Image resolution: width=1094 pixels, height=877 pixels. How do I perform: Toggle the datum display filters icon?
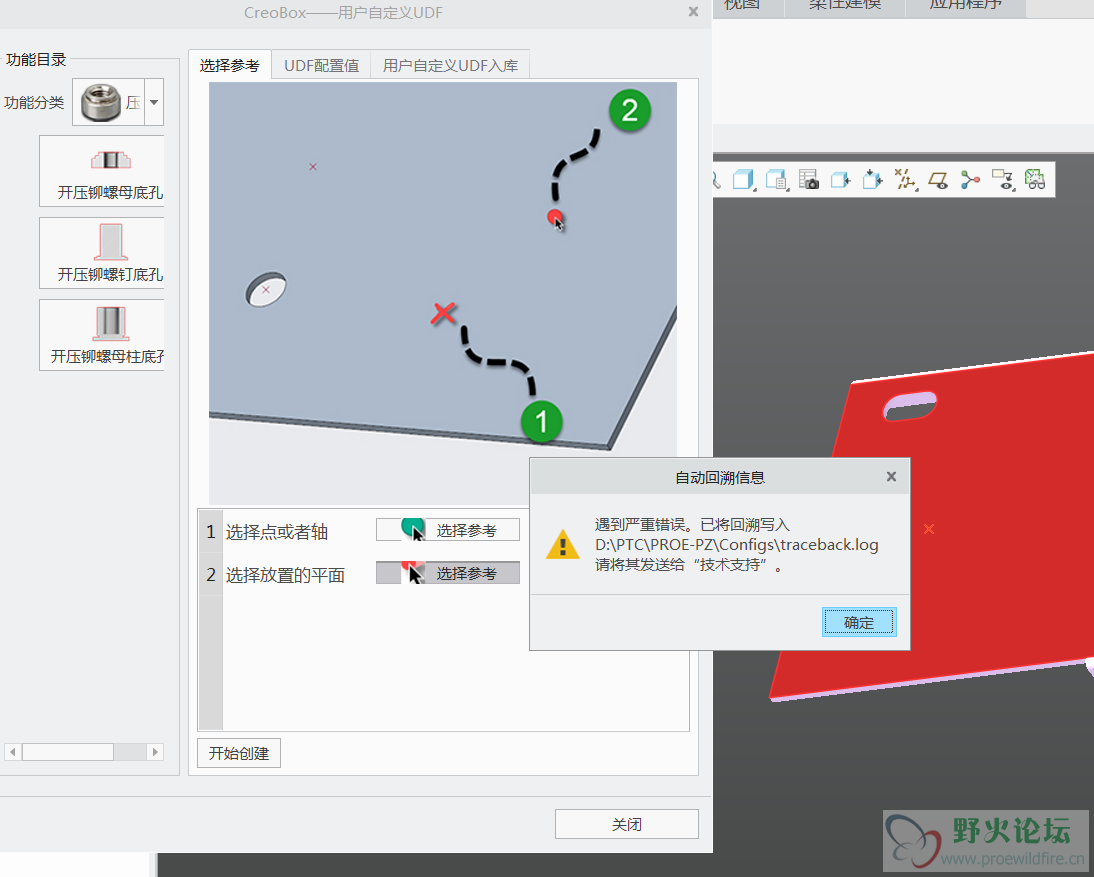pyautogui.click(x=905, y=180)
